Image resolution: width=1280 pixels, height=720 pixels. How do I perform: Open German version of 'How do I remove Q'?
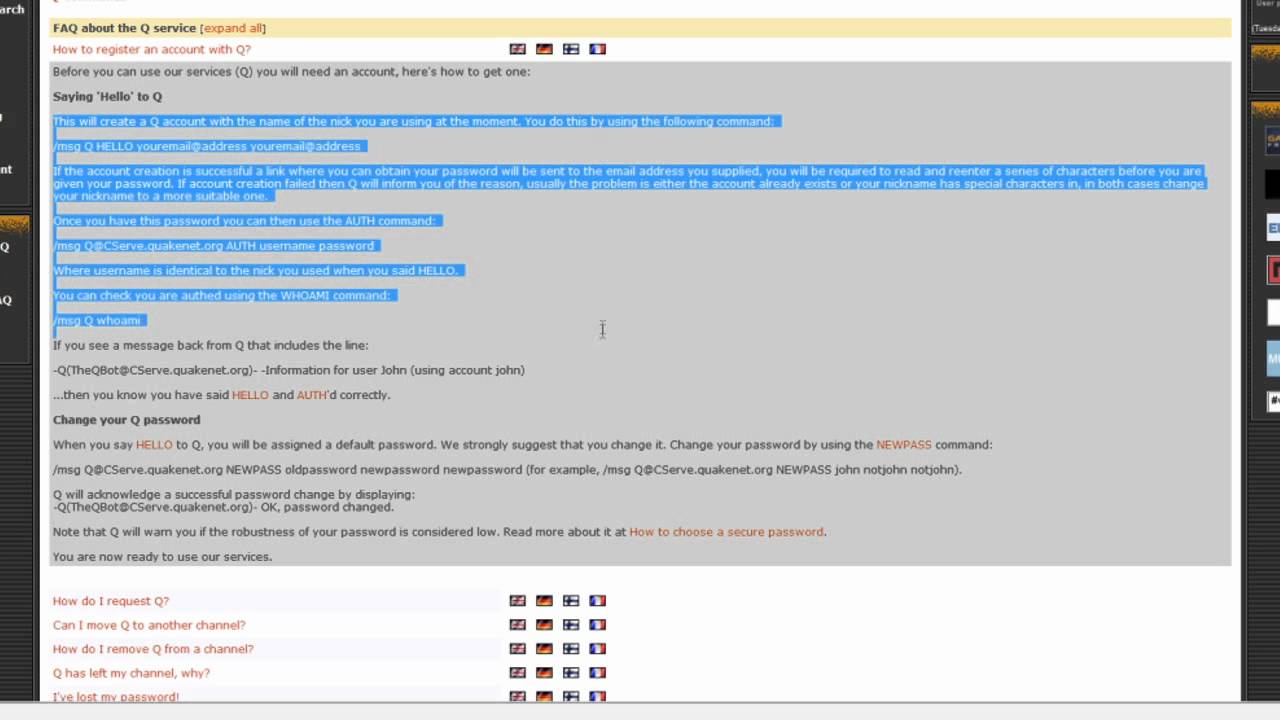click(x=544, y=649)
